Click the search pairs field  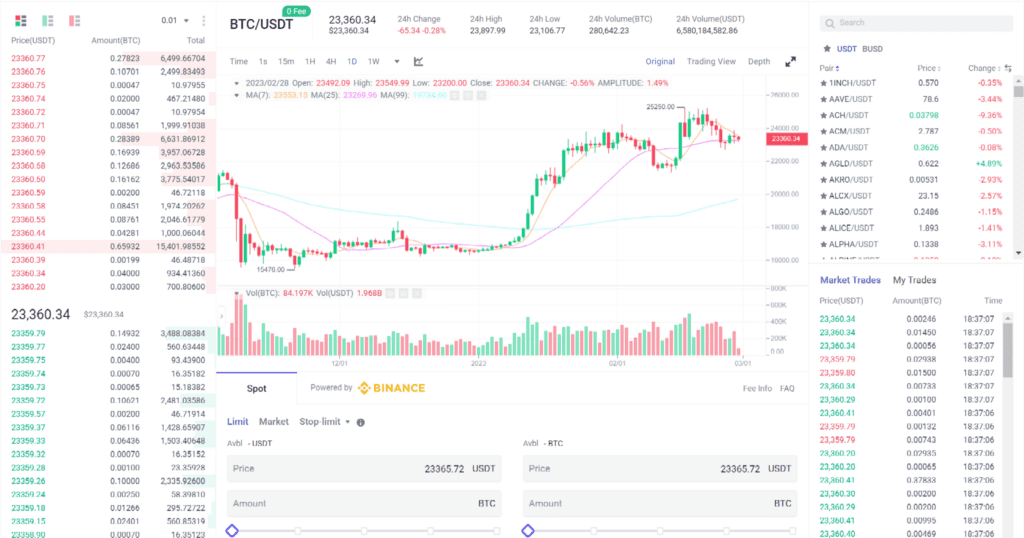[916, 23]
